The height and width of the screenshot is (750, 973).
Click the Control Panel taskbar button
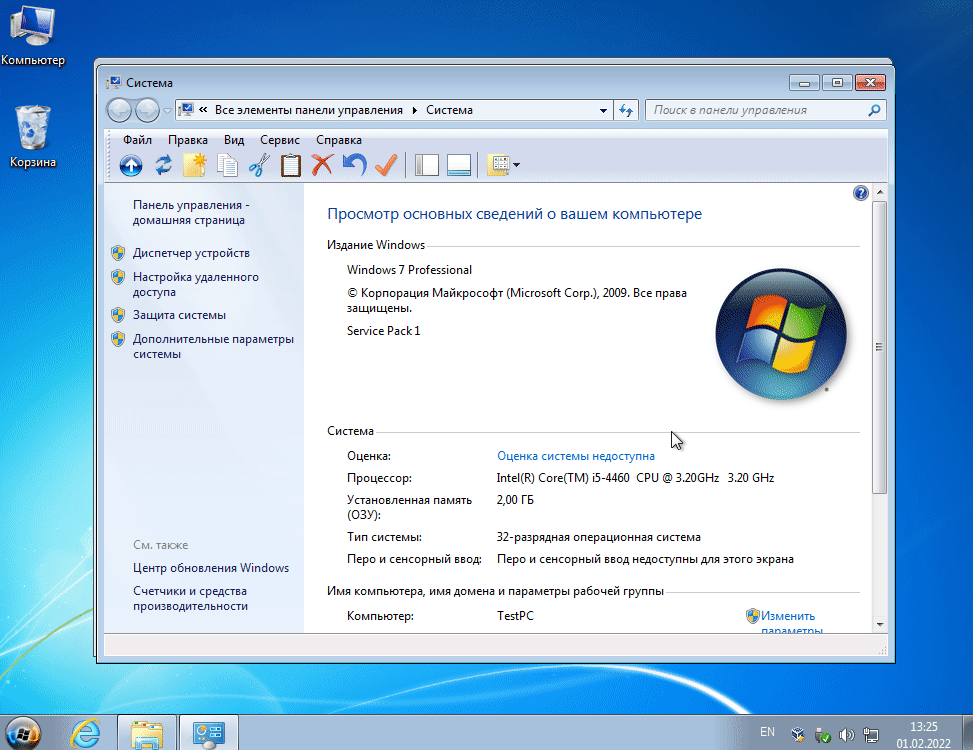click(x=208, y=733)
